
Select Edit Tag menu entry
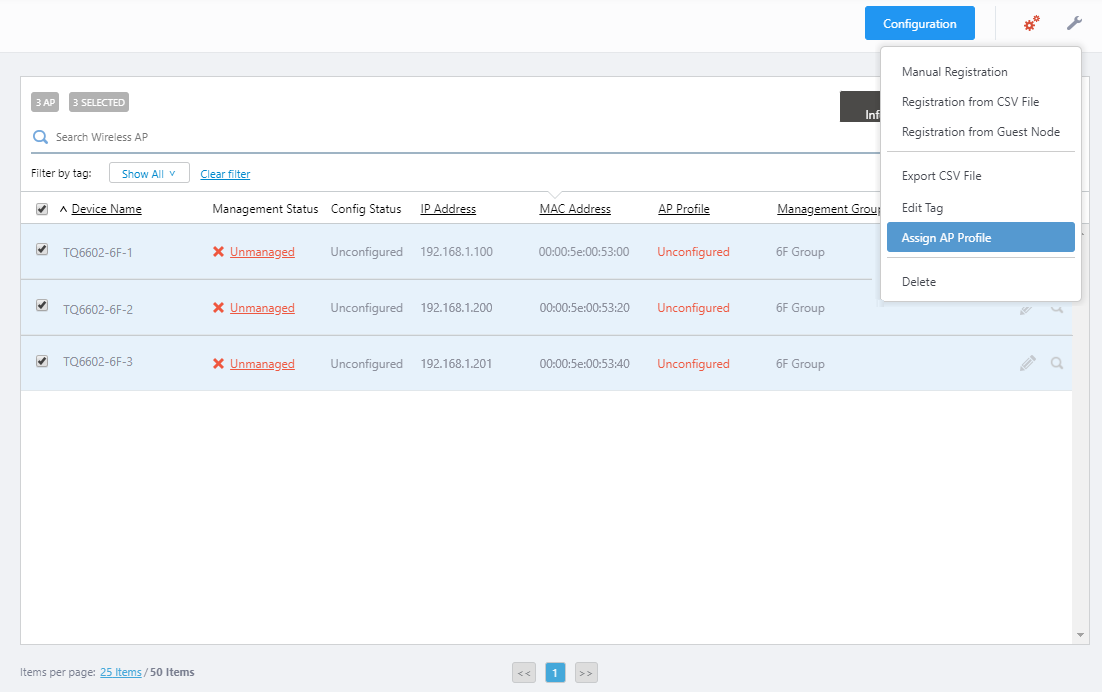click(x=922, y=208)
